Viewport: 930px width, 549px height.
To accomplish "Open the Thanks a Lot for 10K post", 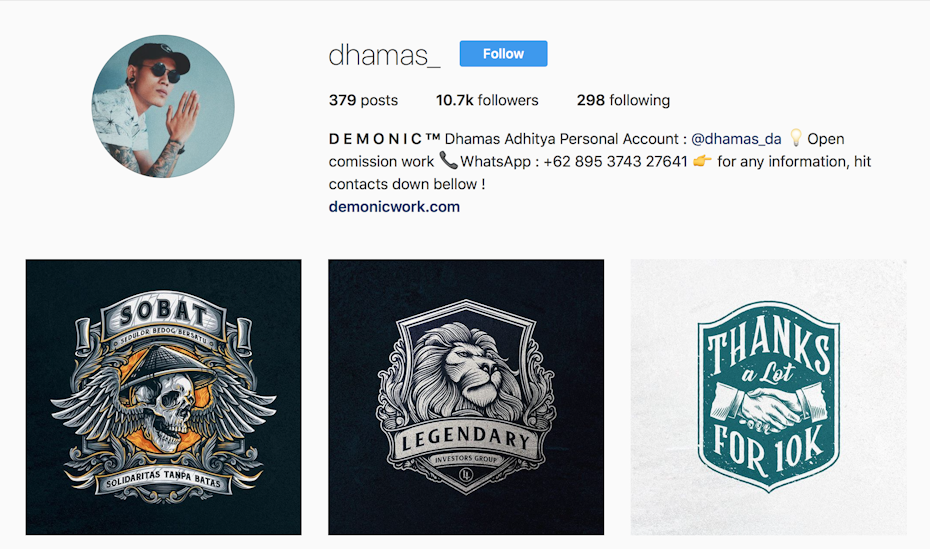I will 769,397.
